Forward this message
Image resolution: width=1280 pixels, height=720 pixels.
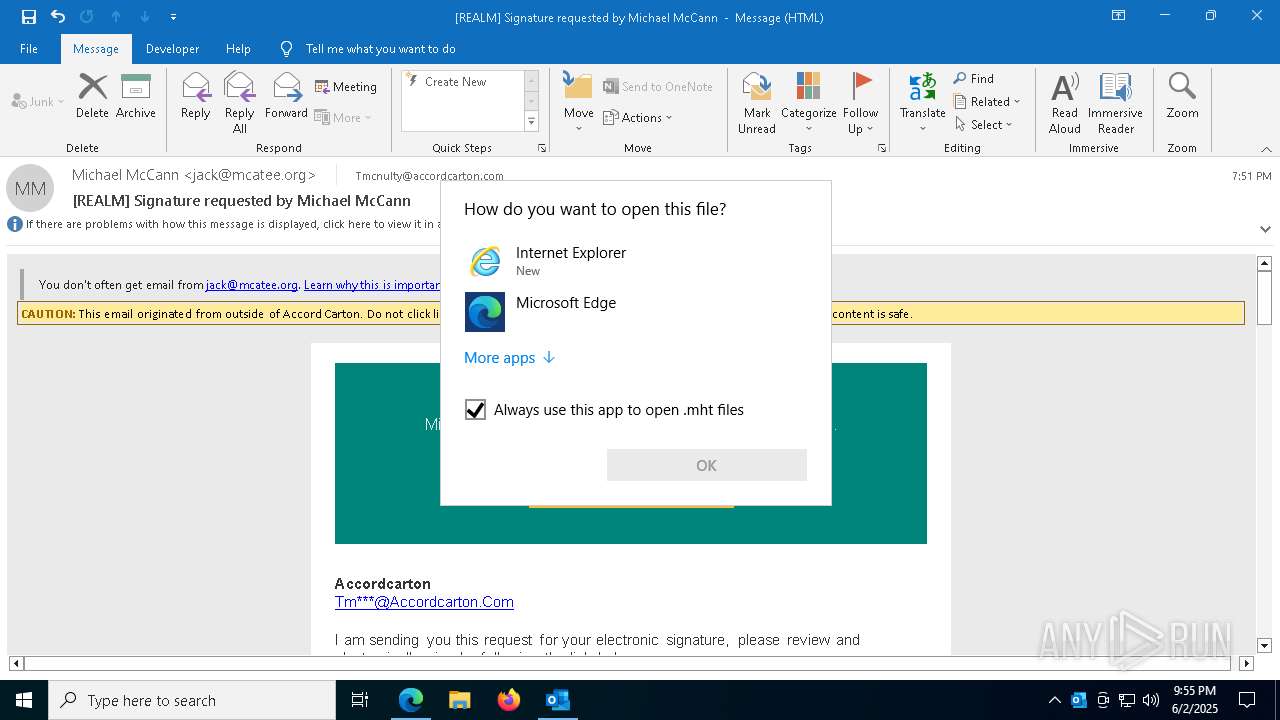(286, 96)
